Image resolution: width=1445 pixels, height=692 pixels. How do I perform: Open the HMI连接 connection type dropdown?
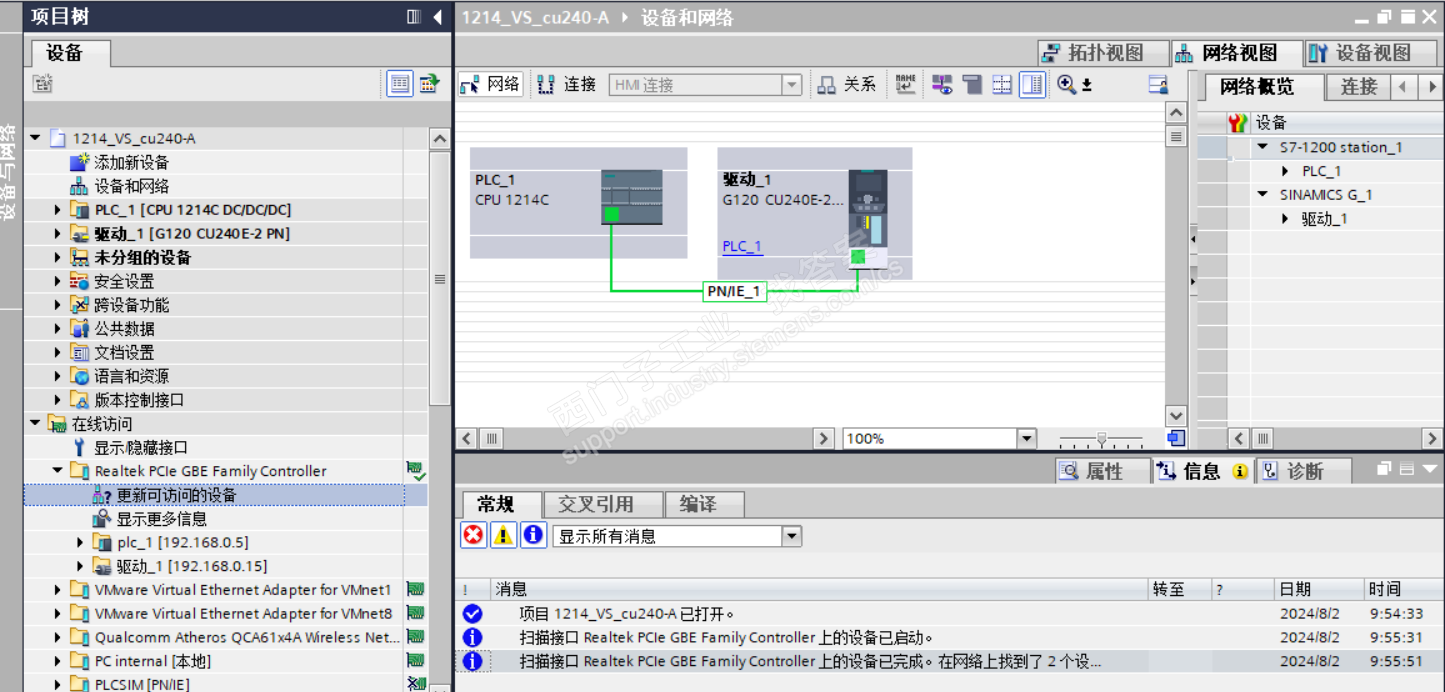pyautogui.click(x=791, y=86)
